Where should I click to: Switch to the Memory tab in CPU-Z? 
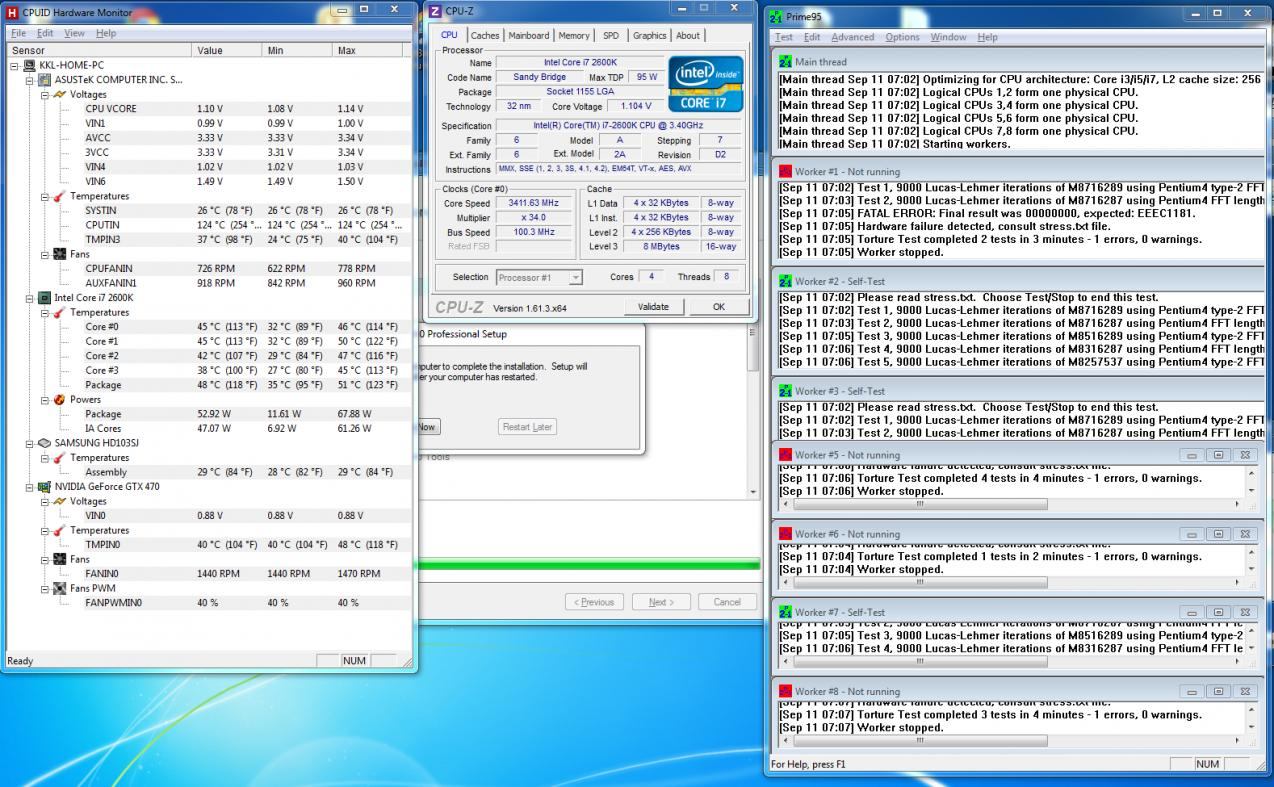(x=574, y=35)
